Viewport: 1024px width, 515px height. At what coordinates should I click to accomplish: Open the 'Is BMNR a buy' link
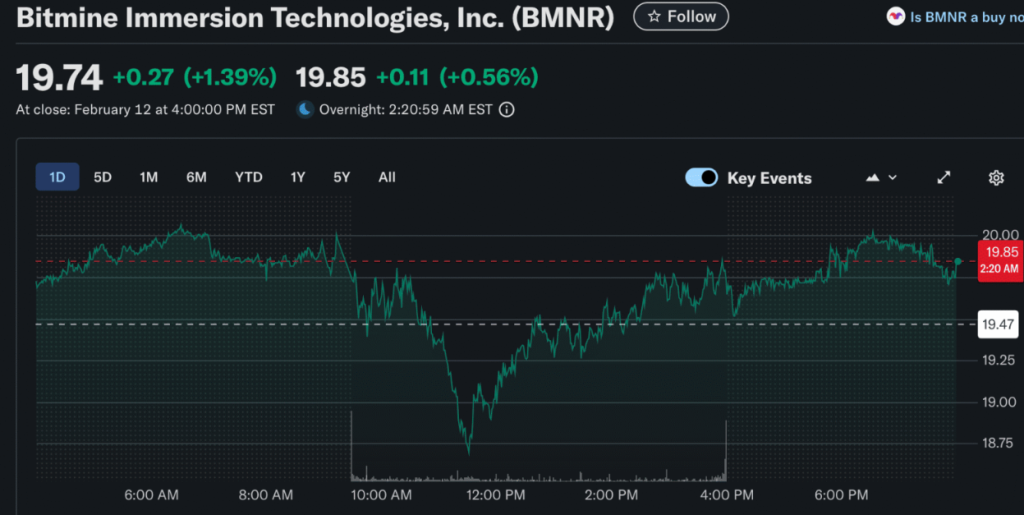[x=967, y=17]
